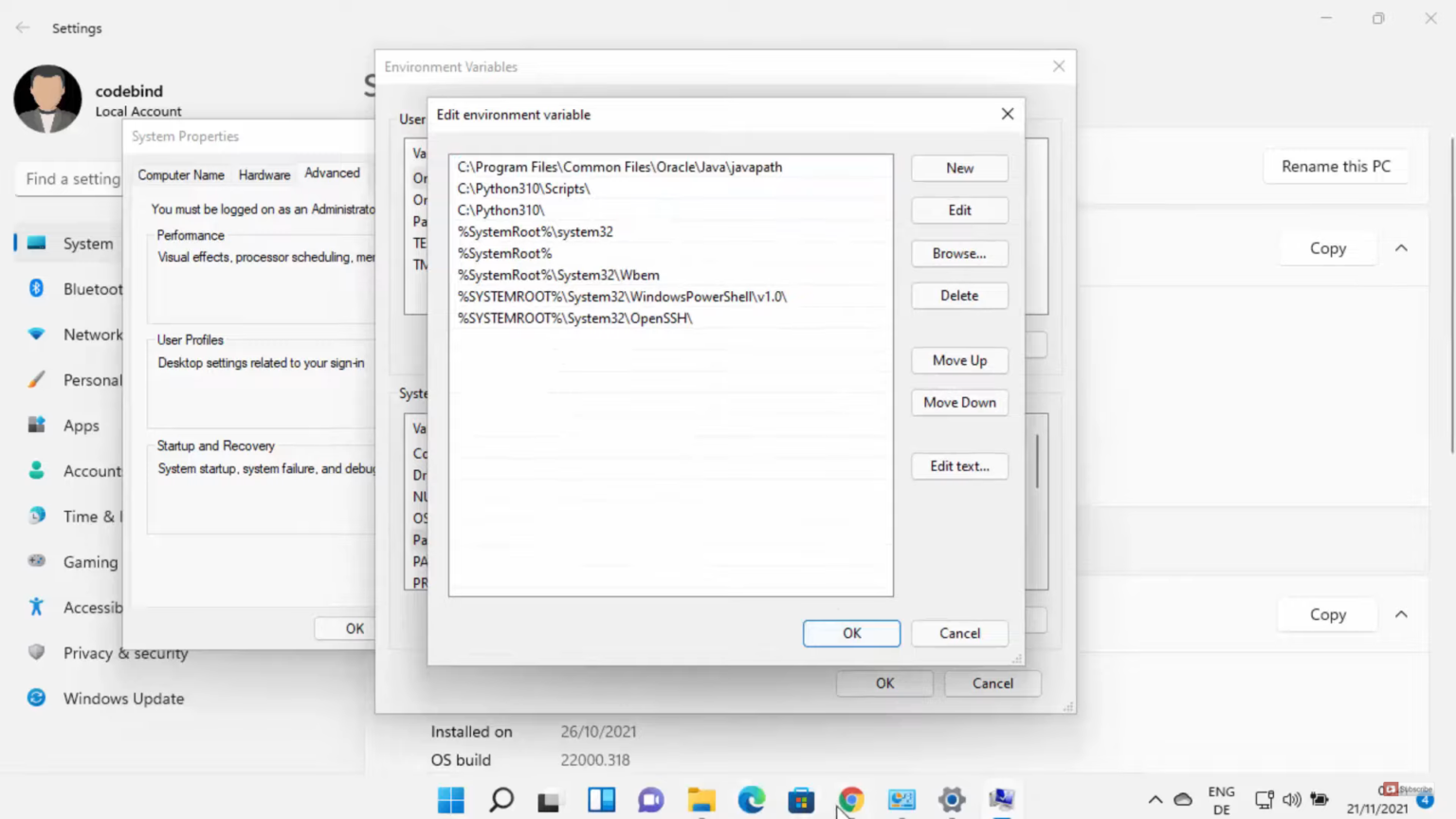Collapse the lower Copy section chevron

(x=1401, y=614)
